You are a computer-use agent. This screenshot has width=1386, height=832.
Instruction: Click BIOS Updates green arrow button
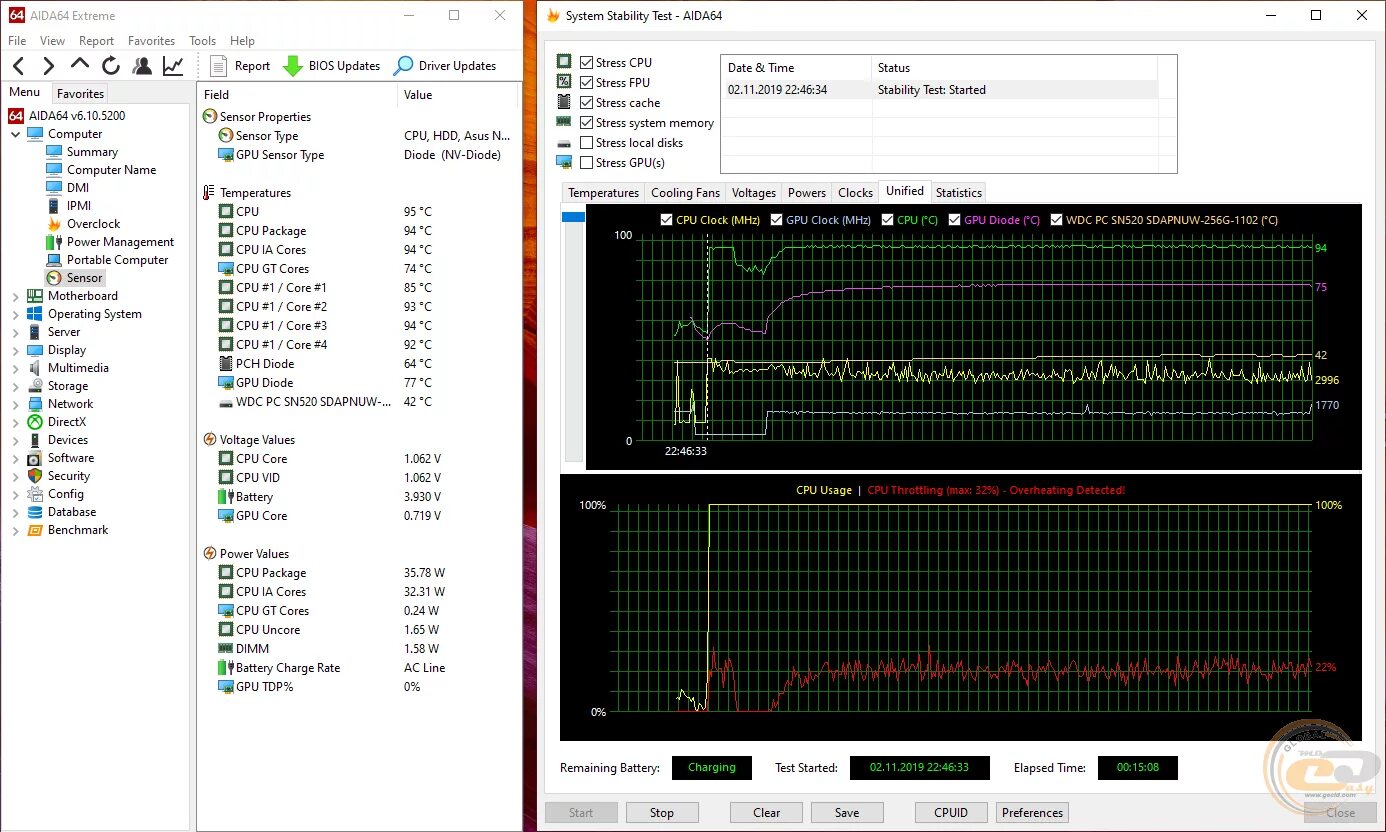tap(331, 66)
